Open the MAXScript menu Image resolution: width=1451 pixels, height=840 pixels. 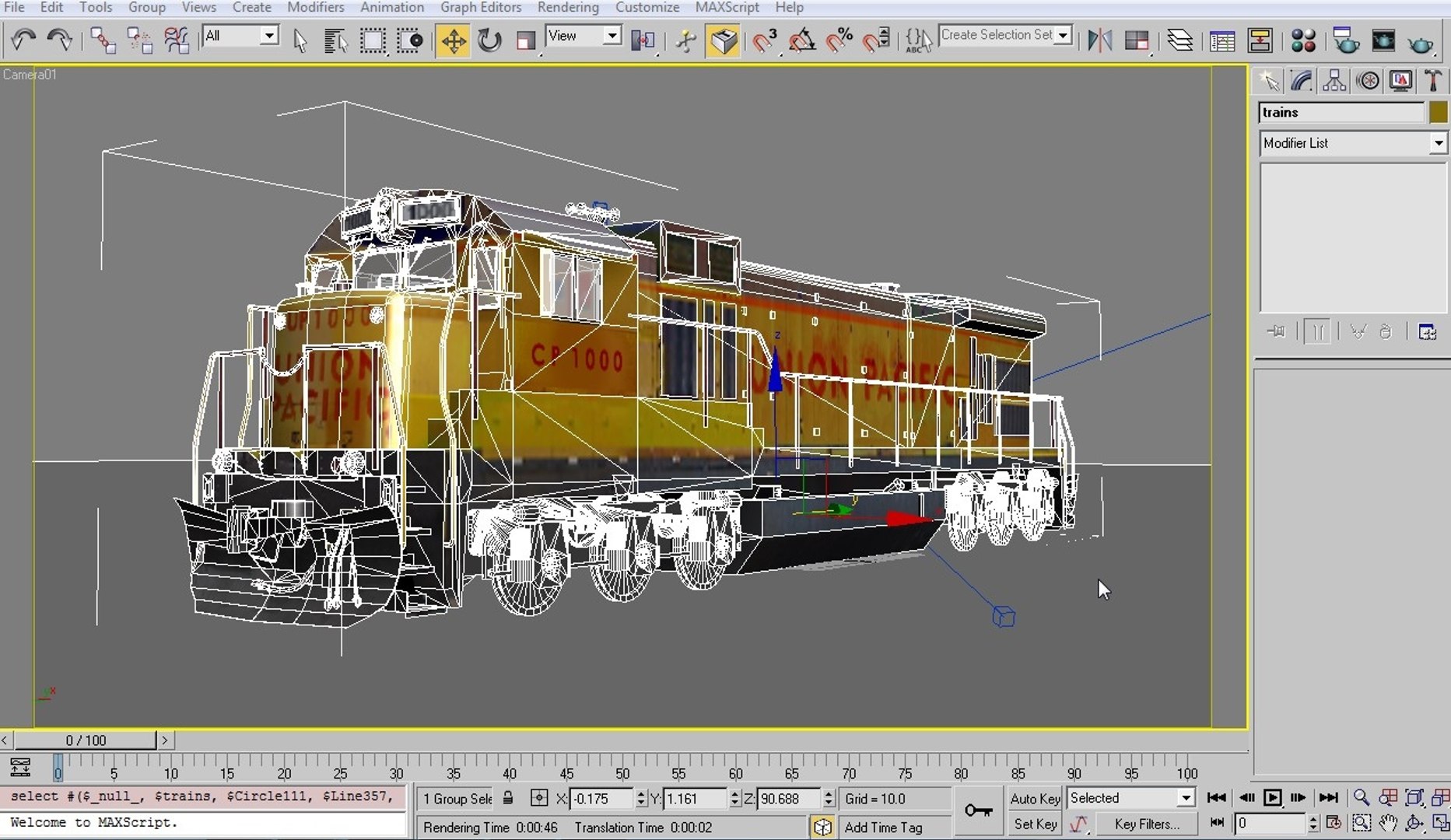coord(727,8)
